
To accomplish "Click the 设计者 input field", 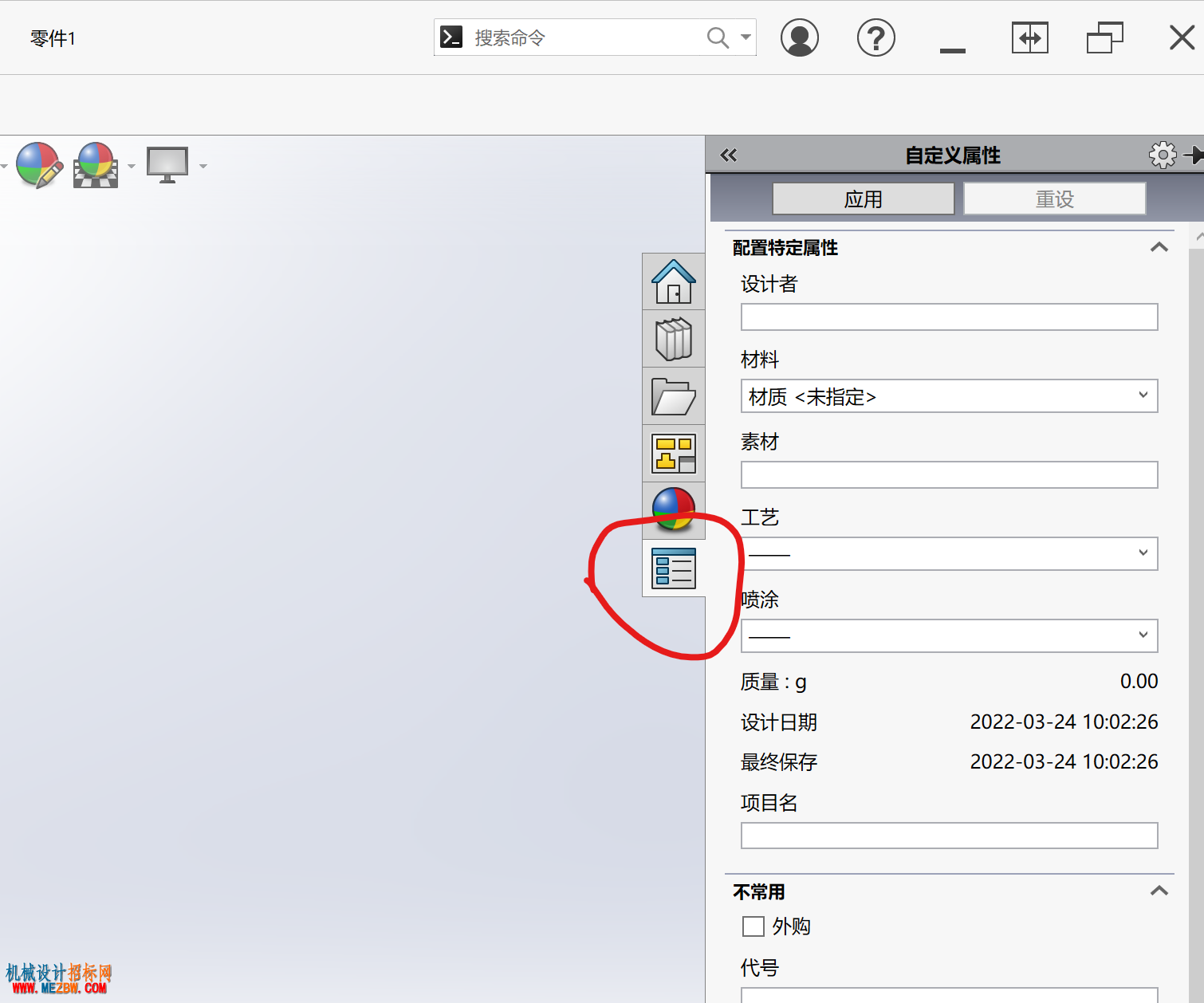I will click(x=950, y=317).
